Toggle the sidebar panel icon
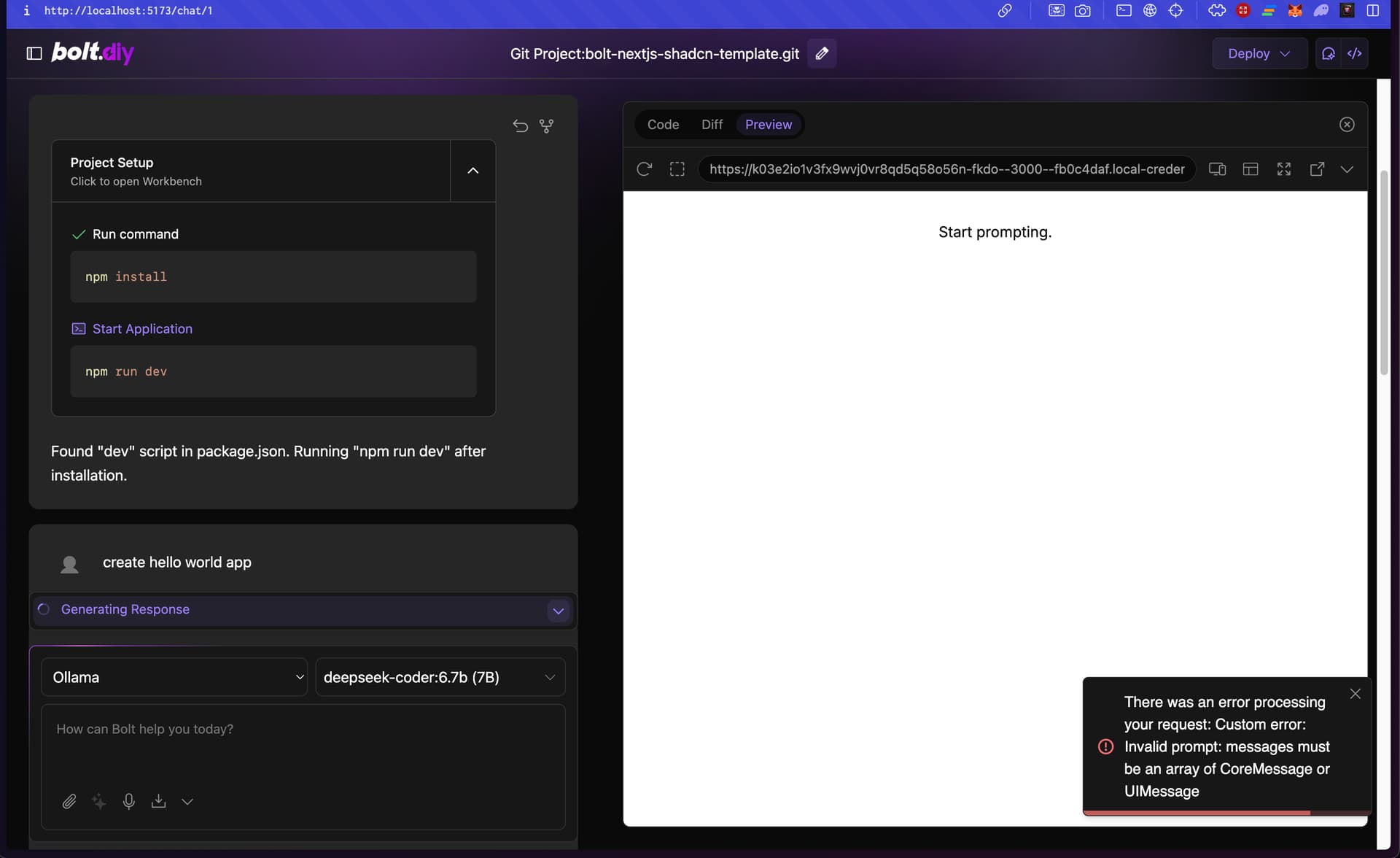Screen dimensions: 1400x858 [34, 53]
